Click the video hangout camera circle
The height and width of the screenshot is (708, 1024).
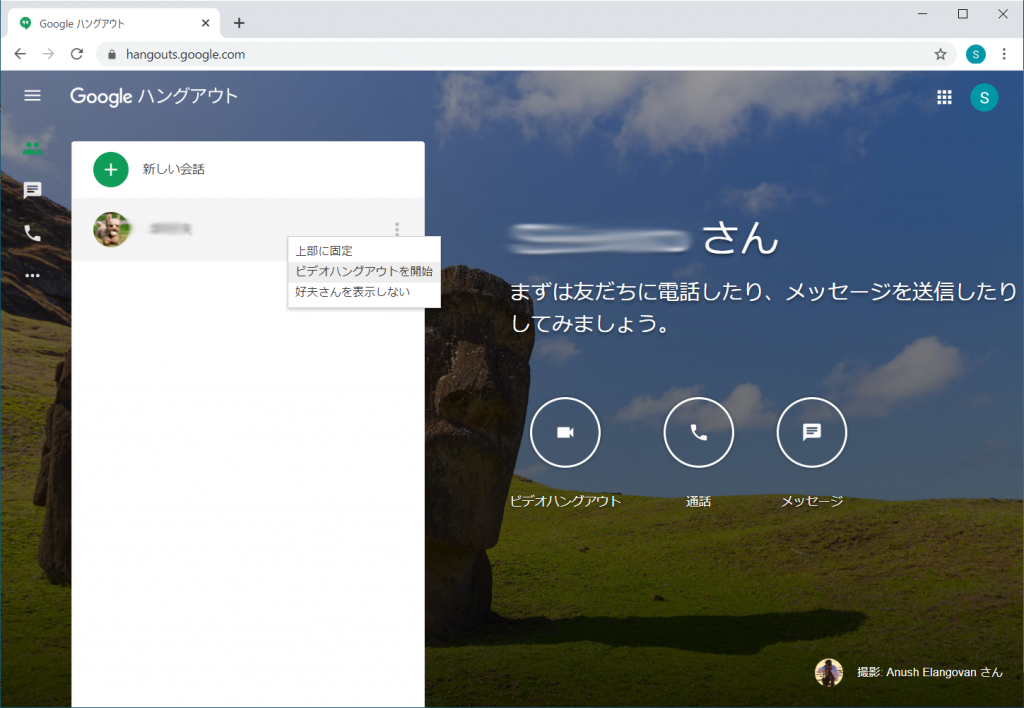pyautogui.click(x=565, y=432)
